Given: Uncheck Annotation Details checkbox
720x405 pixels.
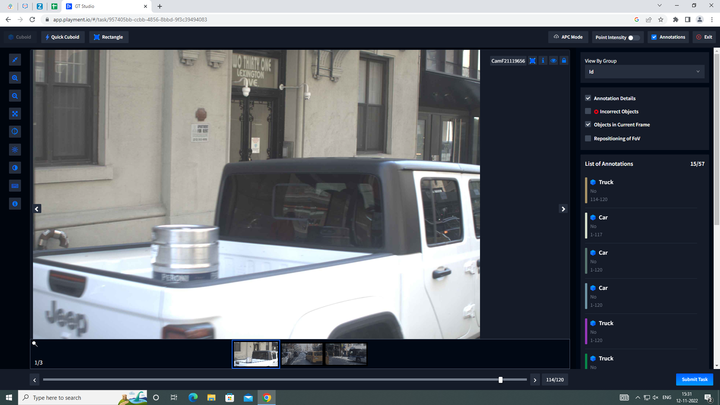Looking at the screenshot, I should [588, 98].
